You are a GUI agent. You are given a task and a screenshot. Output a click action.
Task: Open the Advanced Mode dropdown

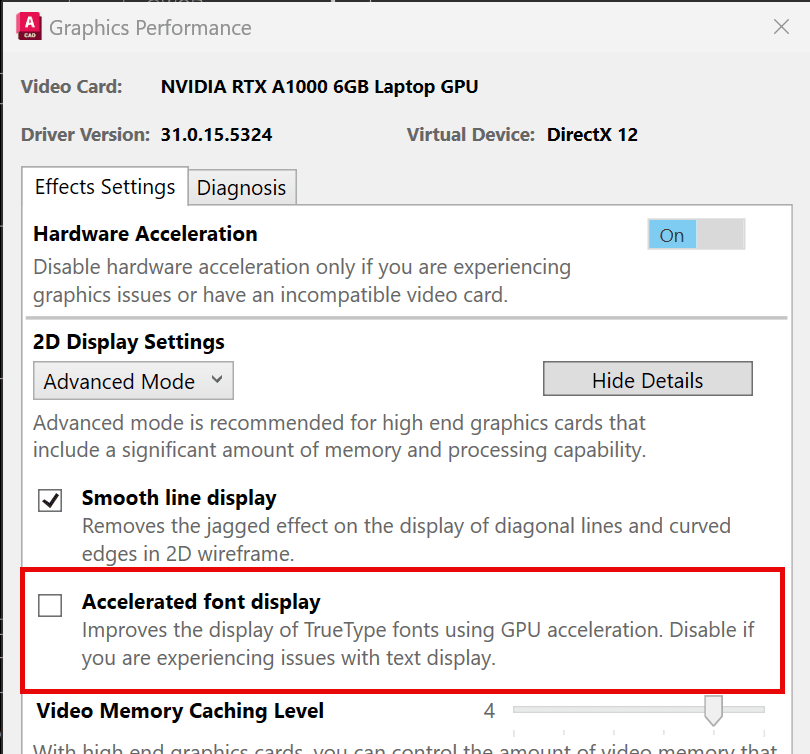(x=133, y=381)
